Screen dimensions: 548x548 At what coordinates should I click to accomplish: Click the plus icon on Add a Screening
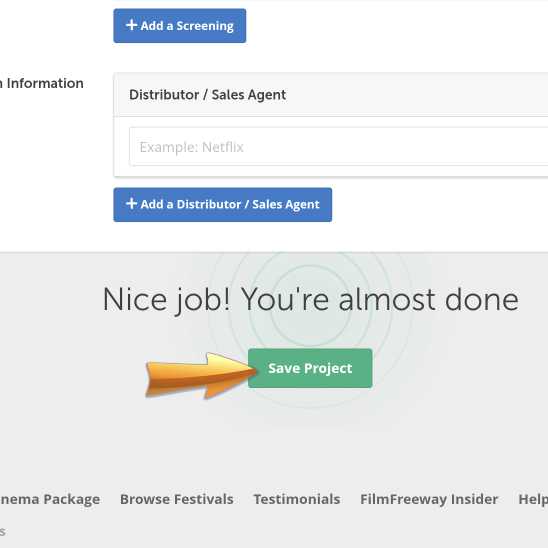(131, 25)
